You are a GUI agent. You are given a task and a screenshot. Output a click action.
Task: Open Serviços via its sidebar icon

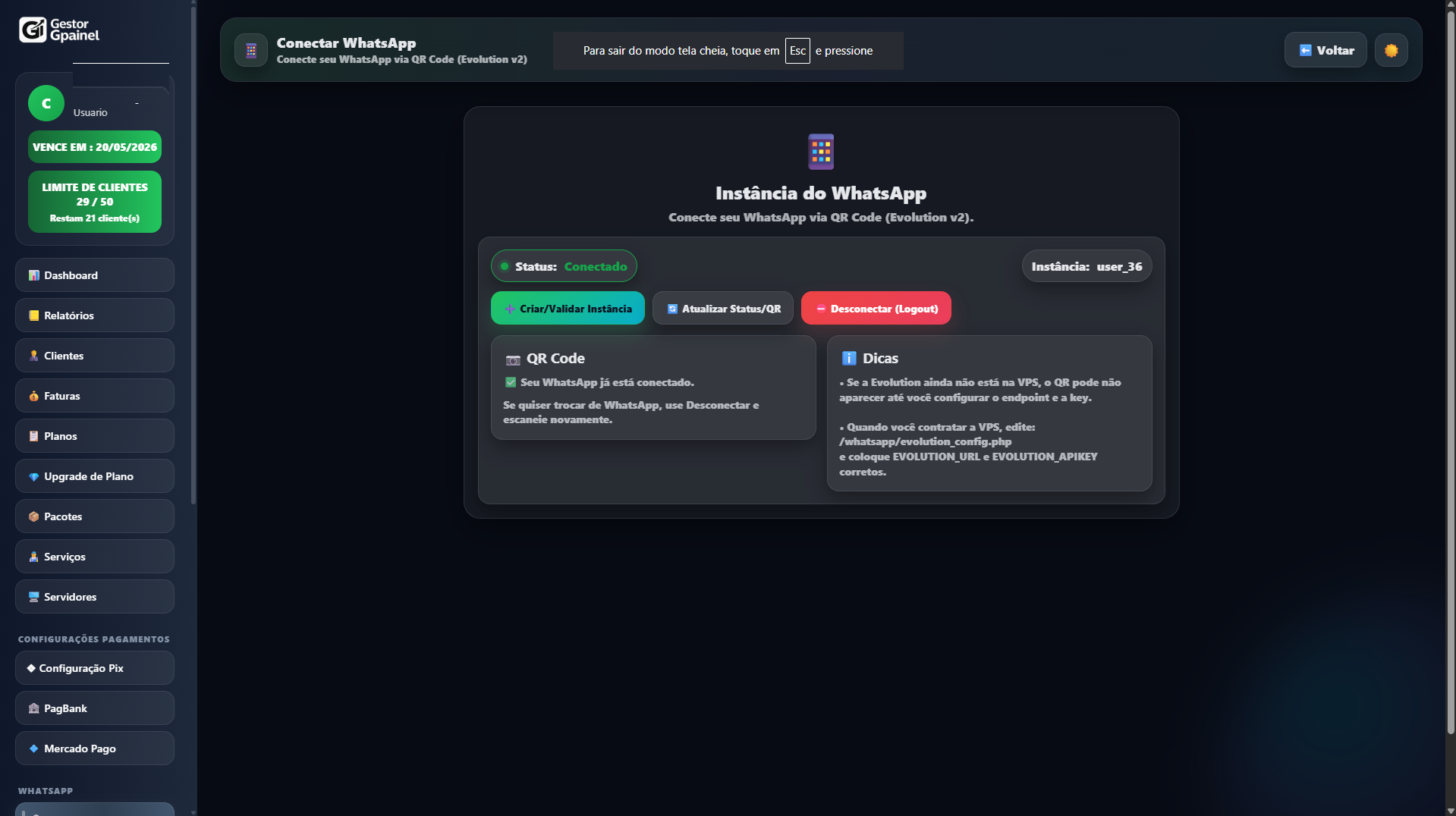33,557
